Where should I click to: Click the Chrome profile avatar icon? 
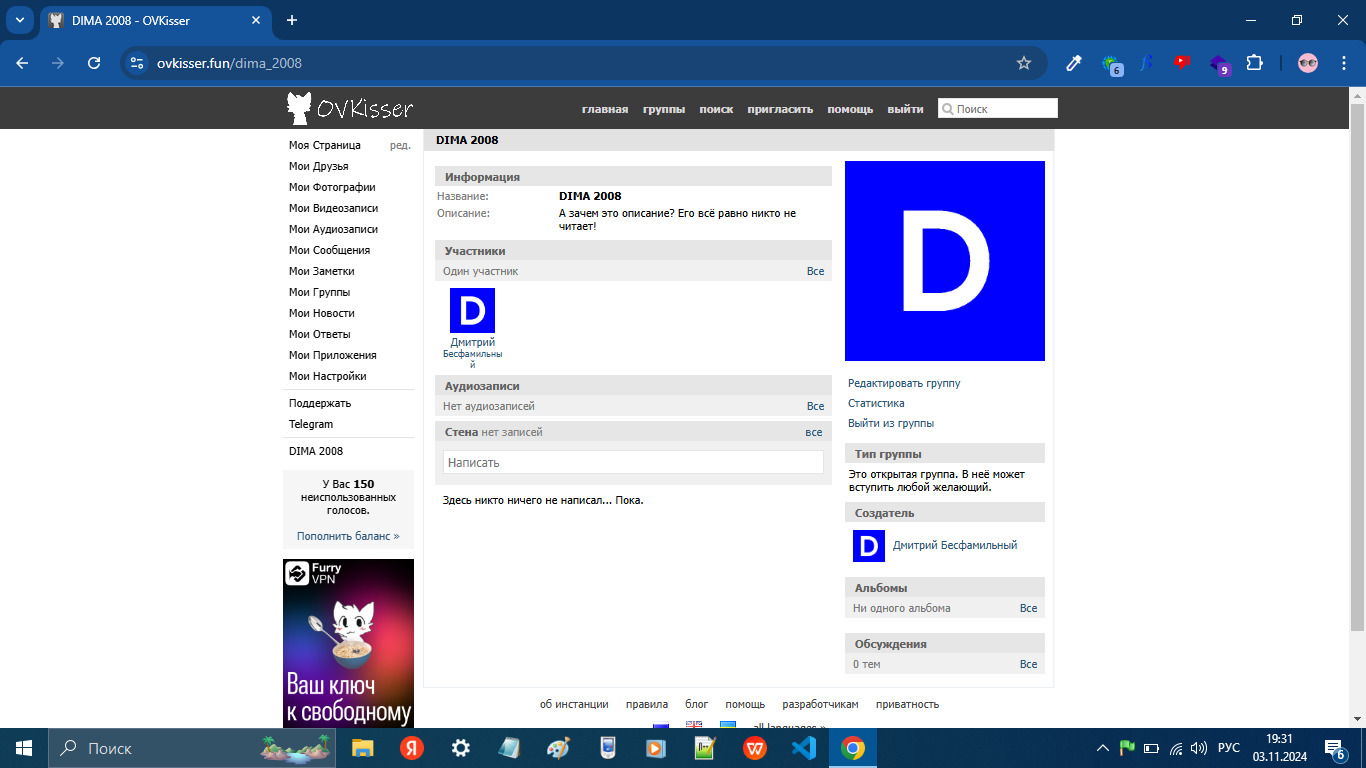pyautogui.click(x=1308, y=63)
